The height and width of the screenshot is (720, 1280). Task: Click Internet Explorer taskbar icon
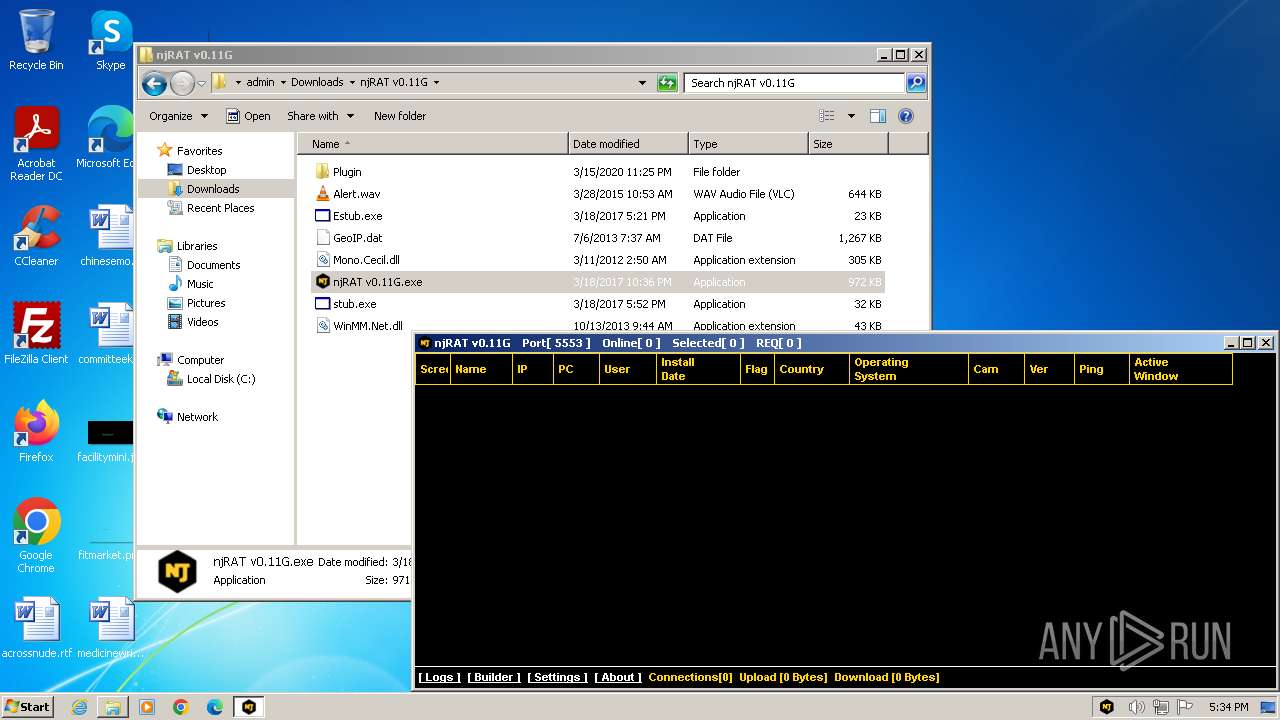click(x=79, y=707)
